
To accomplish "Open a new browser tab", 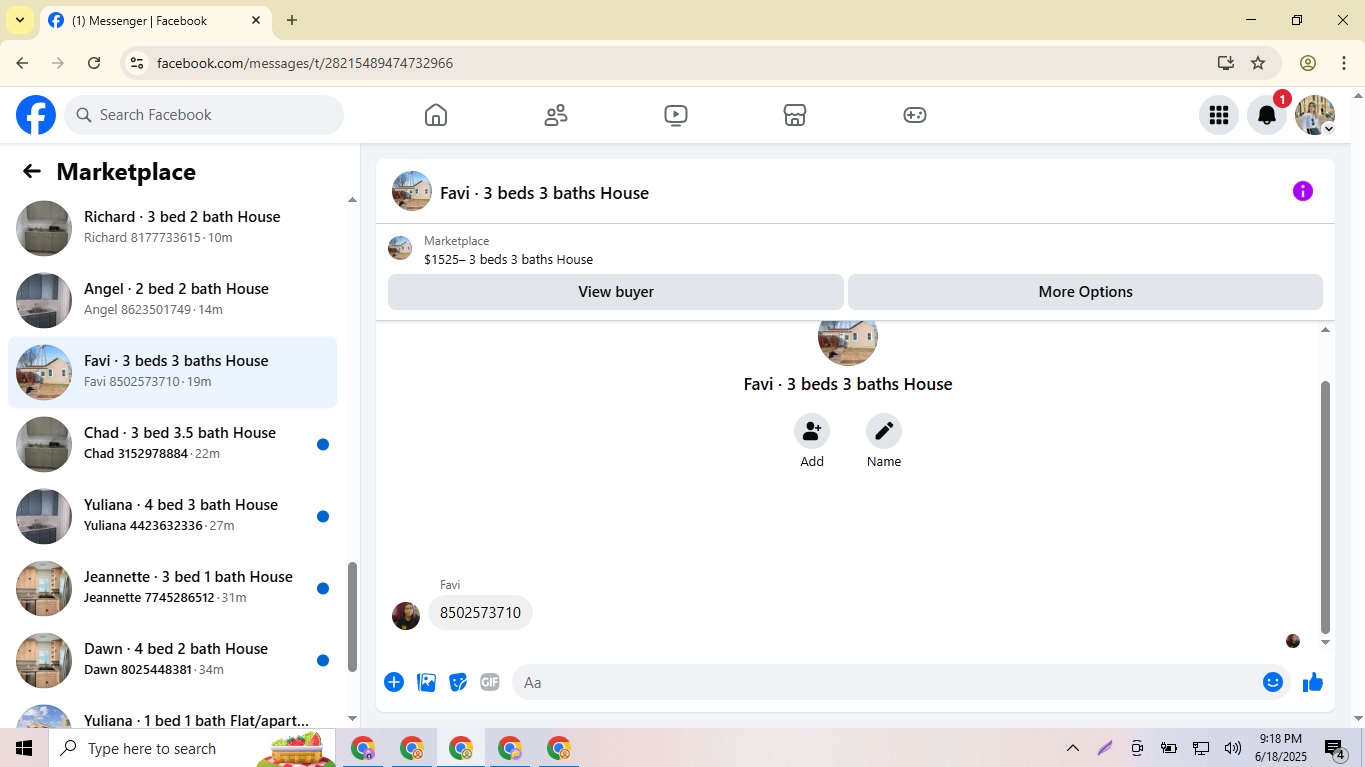I will click(292, 20).
